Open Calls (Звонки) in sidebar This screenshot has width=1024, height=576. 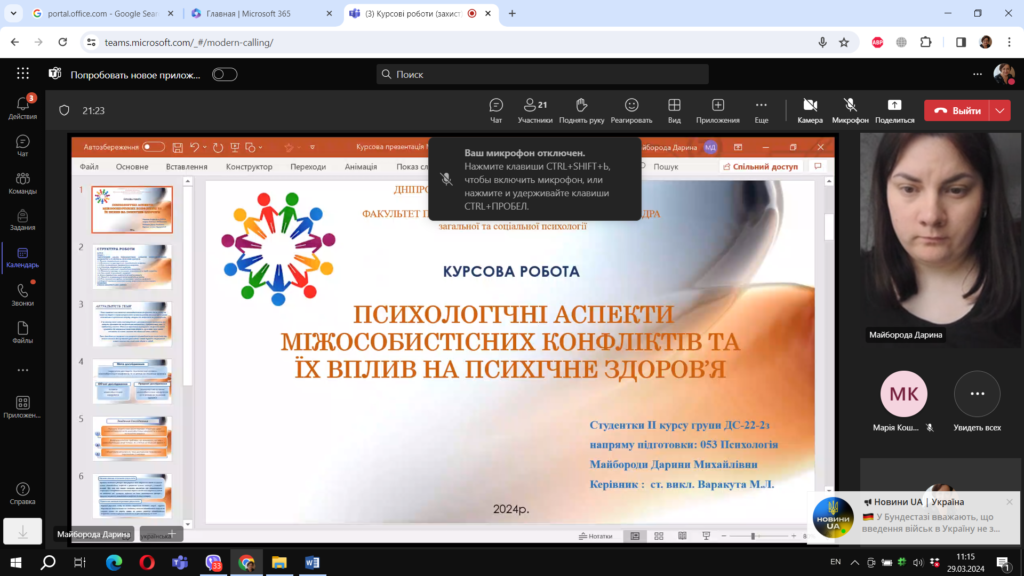[22, 295]
